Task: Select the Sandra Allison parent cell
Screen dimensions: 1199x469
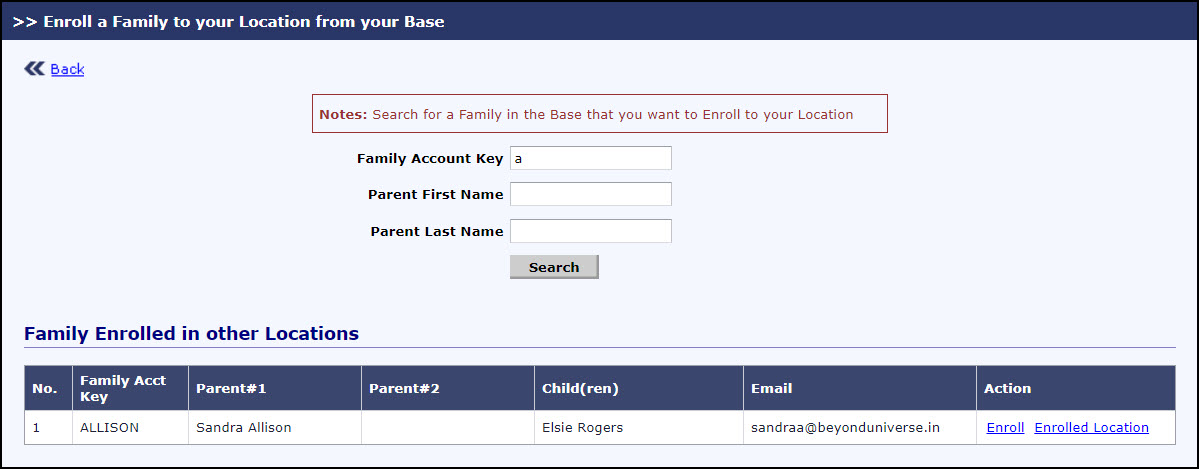Action: point(243,427)
